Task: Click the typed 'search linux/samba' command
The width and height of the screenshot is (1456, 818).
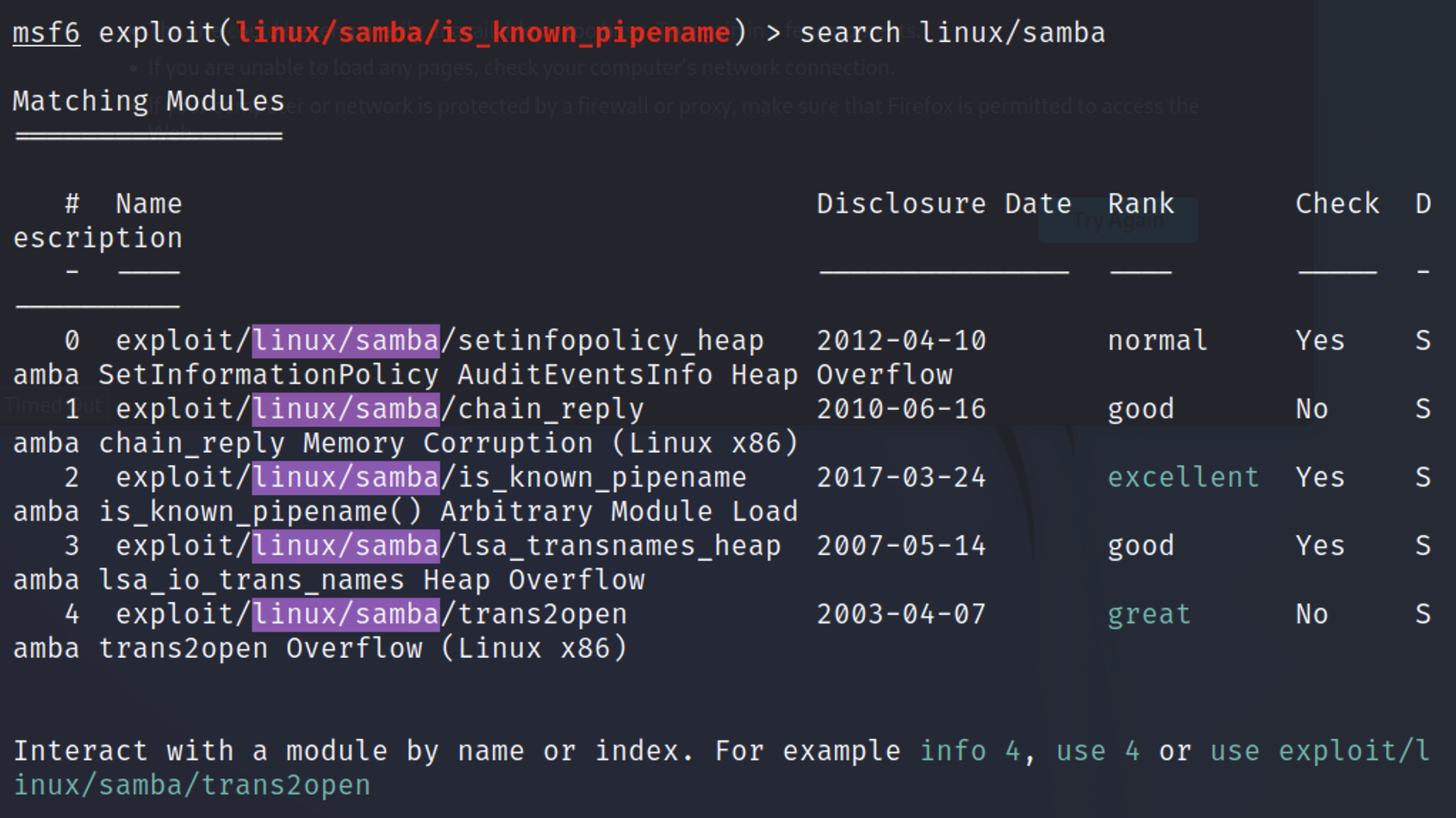Action: pyautogui.click(x=952, y=33)
